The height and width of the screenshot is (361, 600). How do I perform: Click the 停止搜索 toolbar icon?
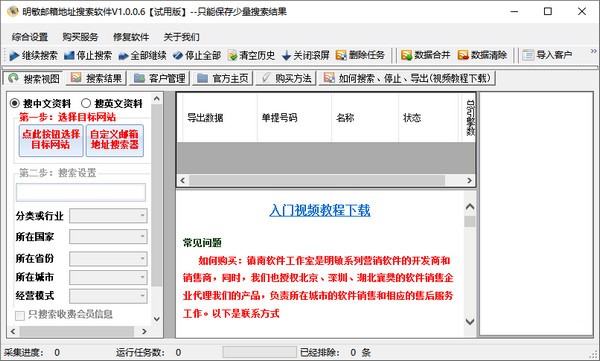click(69, 56)
